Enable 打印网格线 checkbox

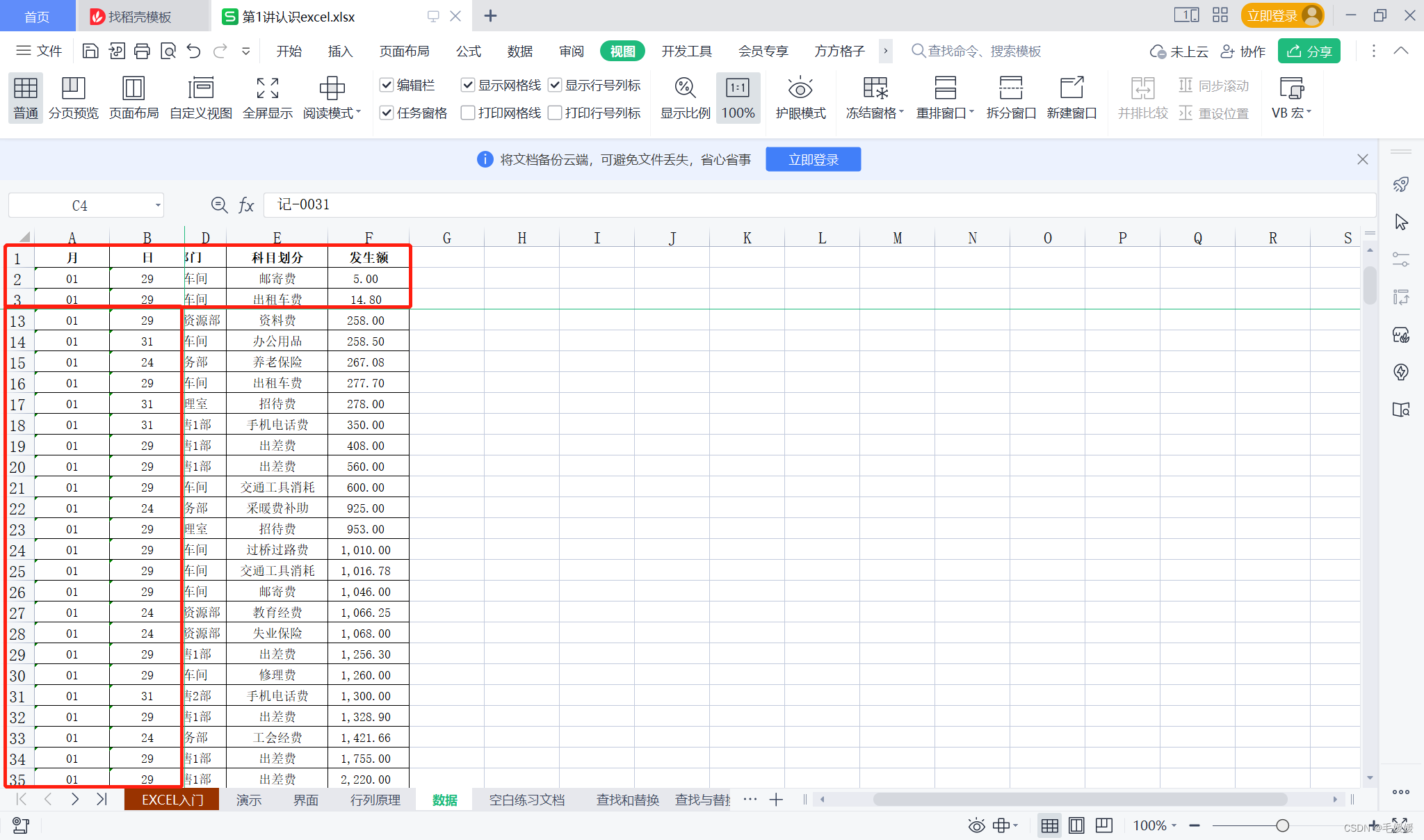[468, 113]
